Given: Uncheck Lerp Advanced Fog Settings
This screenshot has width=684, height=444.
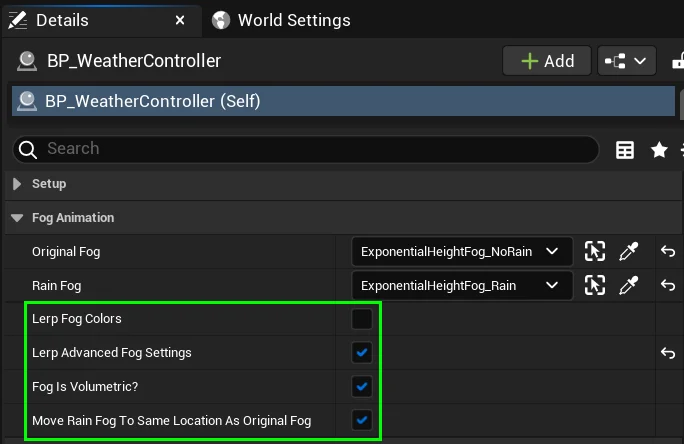Looking at the screenshot, I should (362, 353).
